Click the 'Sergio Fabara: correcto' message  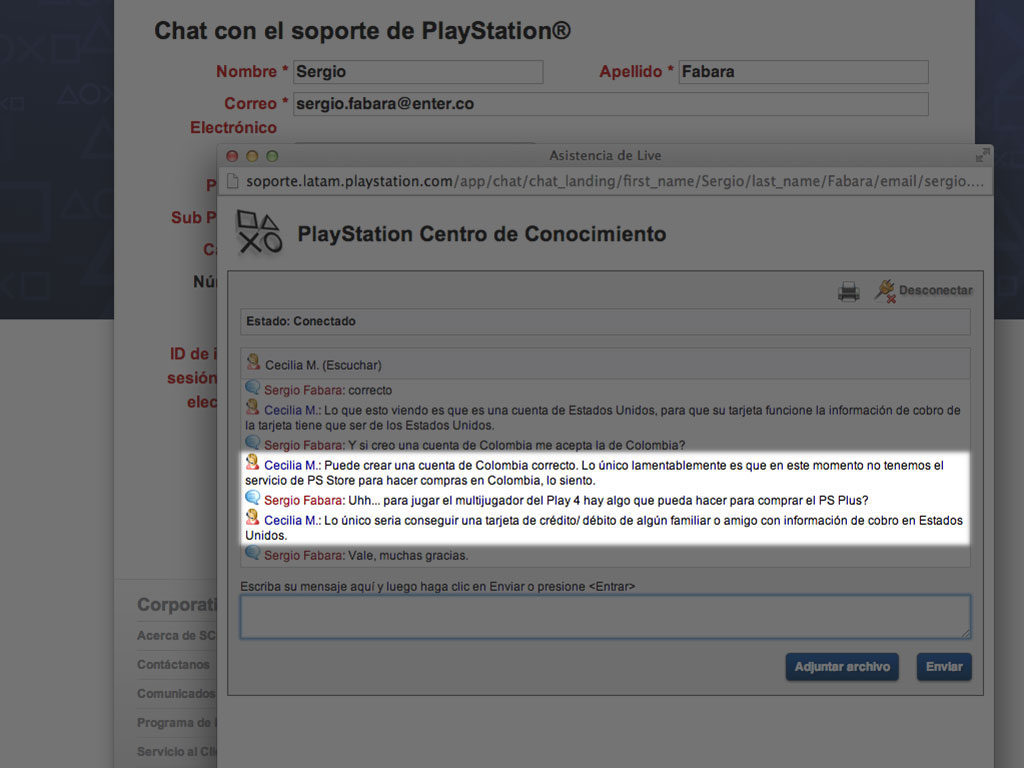point(328,391)
